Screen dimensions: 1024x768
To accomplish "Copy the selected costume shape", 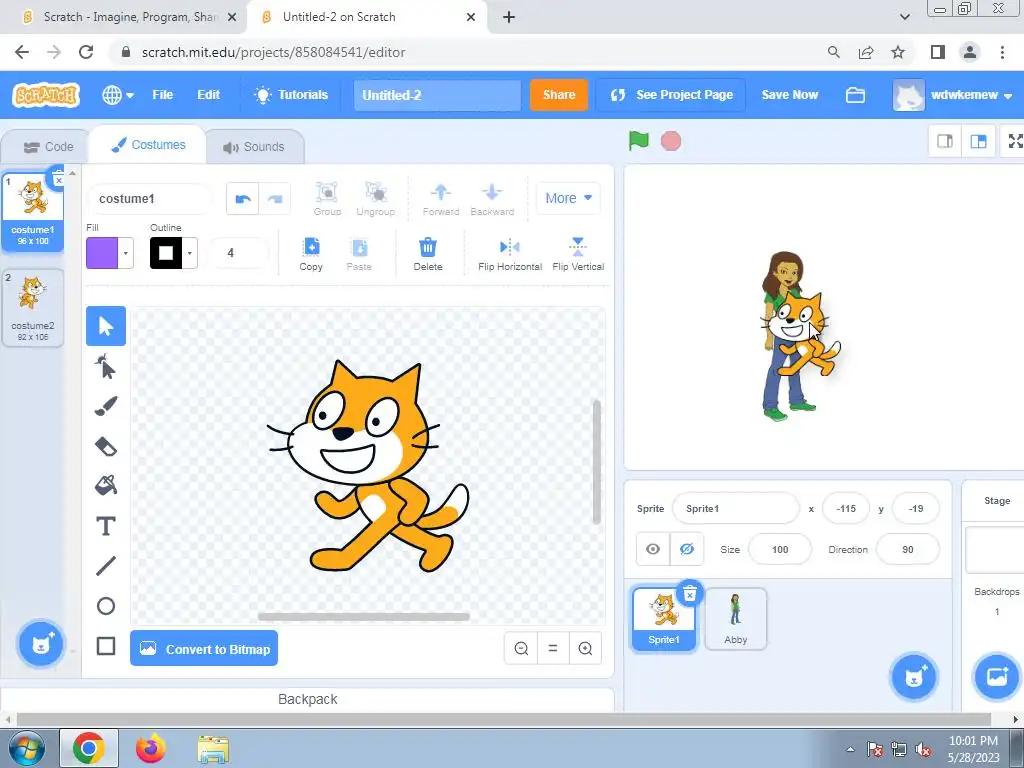I will coord(311,254).
